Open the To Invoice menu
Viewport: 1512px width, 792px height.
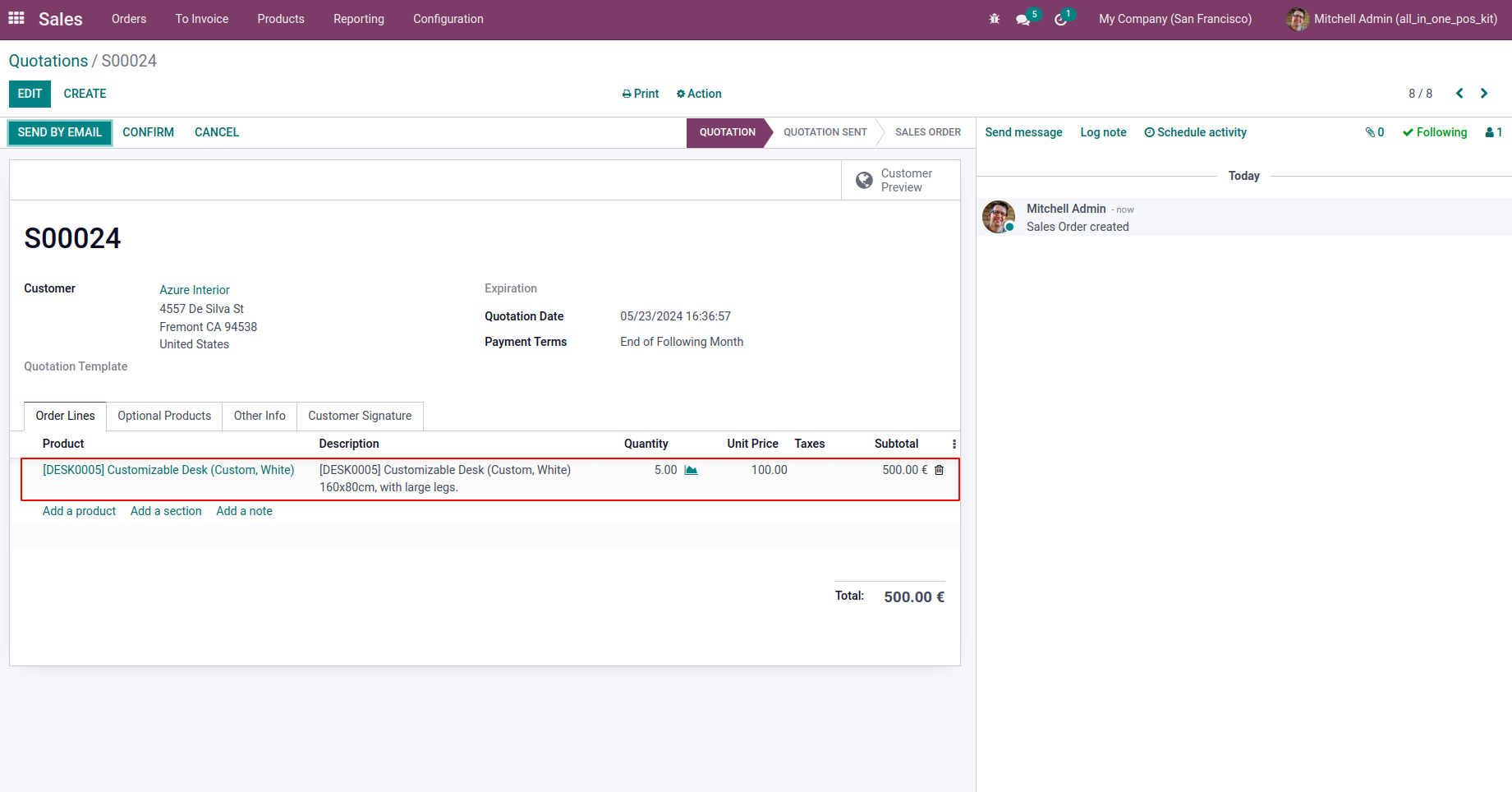(x=202, y=19)
